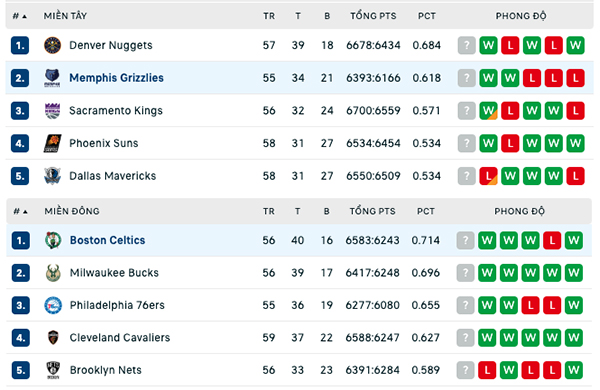Click the Milwaukee Bucks logo
The width and height of the screenshot is (600, 390).
click(53, 273)
